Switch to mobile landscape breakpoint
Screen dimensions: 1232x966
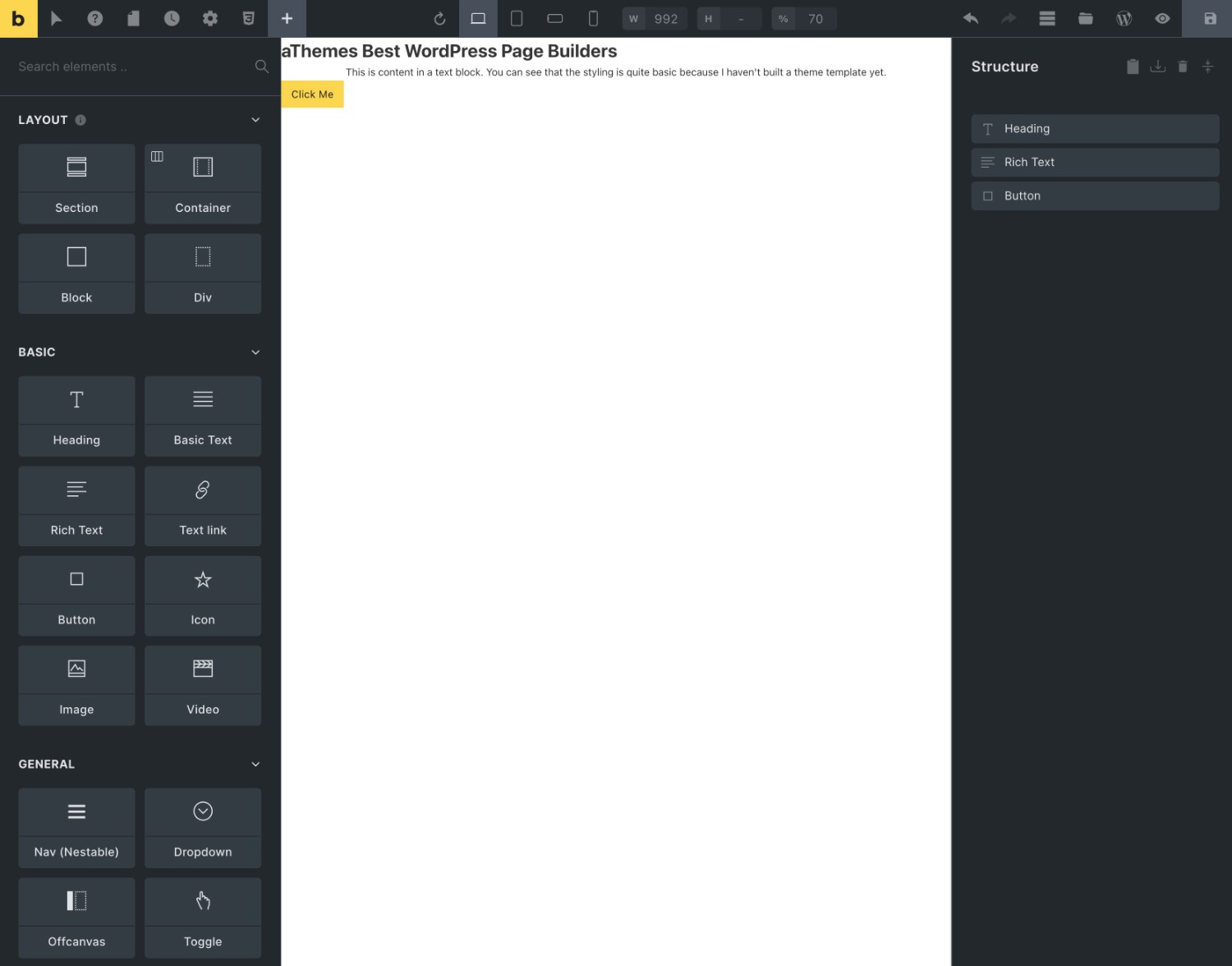555,18
